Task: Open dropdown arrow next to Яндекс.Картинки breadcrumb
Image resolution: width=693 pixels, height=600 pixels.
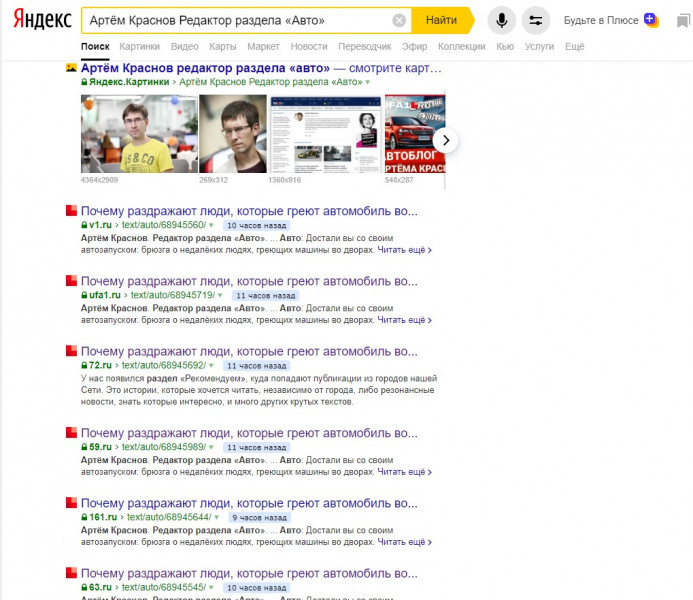Action: [367, 82]
